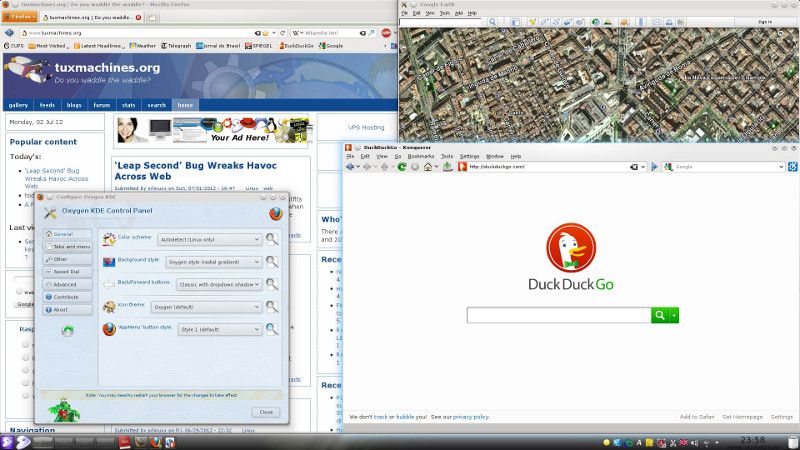800x450 pixels.
Task: Click the Close button in Oxygen panel
Action: (x=266, y=412)
